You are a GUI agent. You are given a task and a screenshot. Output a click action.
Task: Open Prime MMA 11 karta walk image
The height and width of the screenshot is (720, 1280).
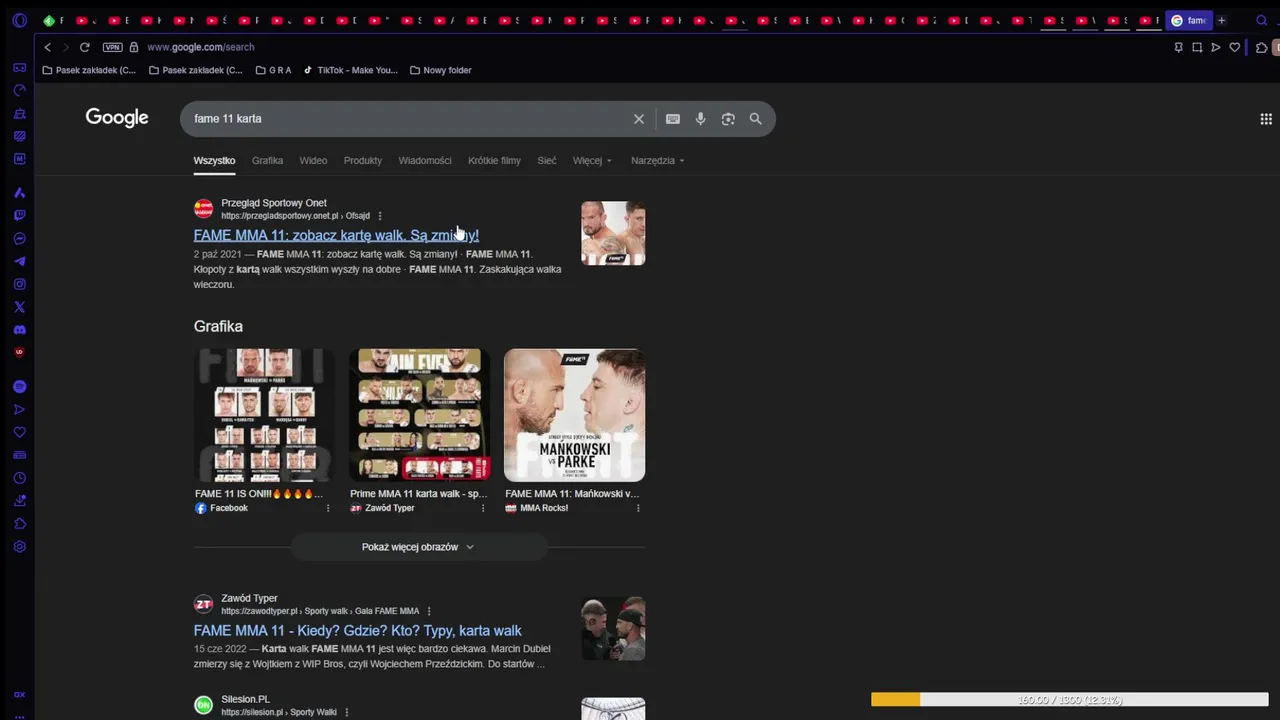(419, 415)
